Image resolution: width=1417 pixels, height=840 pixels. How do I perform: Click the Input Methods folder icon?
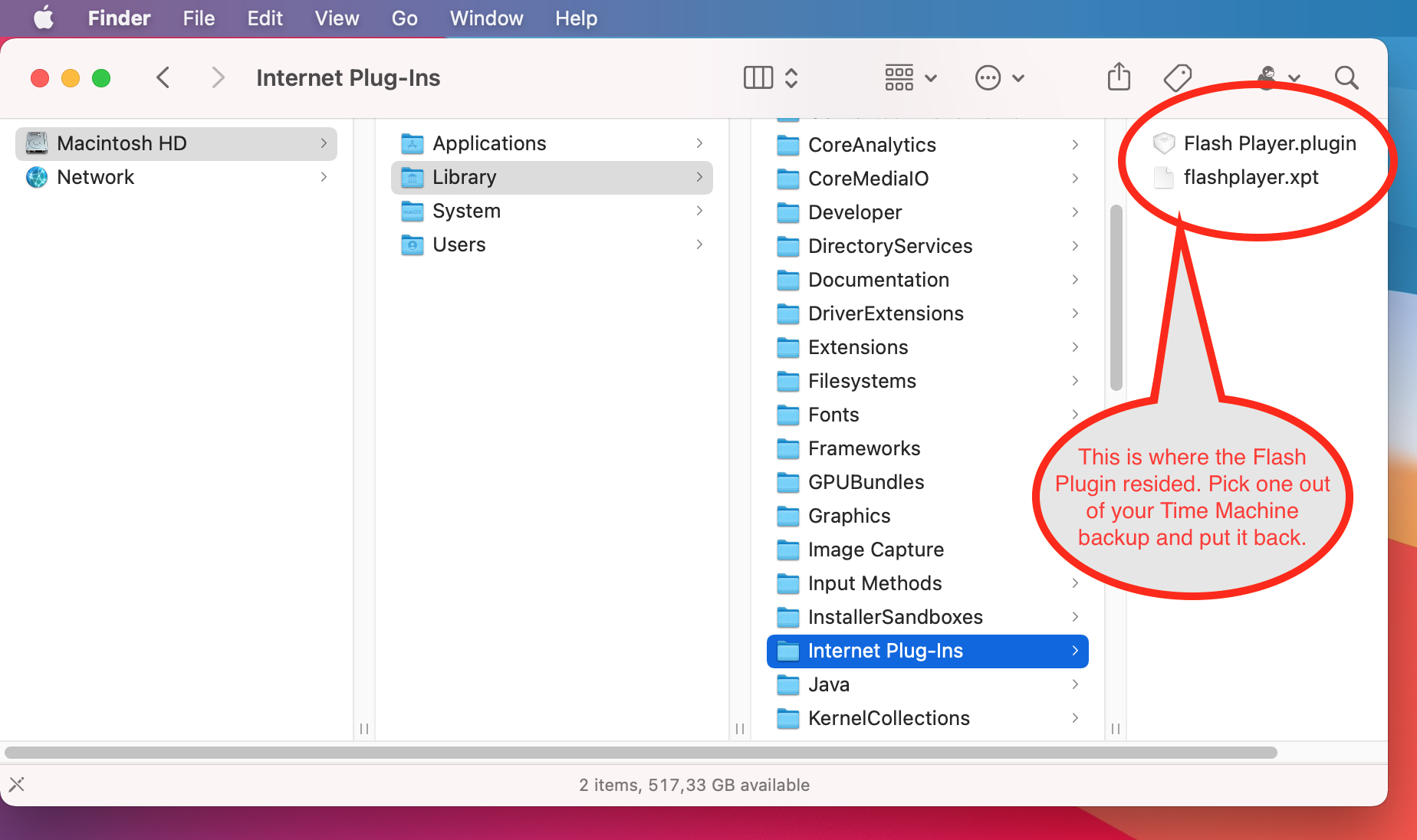(788, 583)
